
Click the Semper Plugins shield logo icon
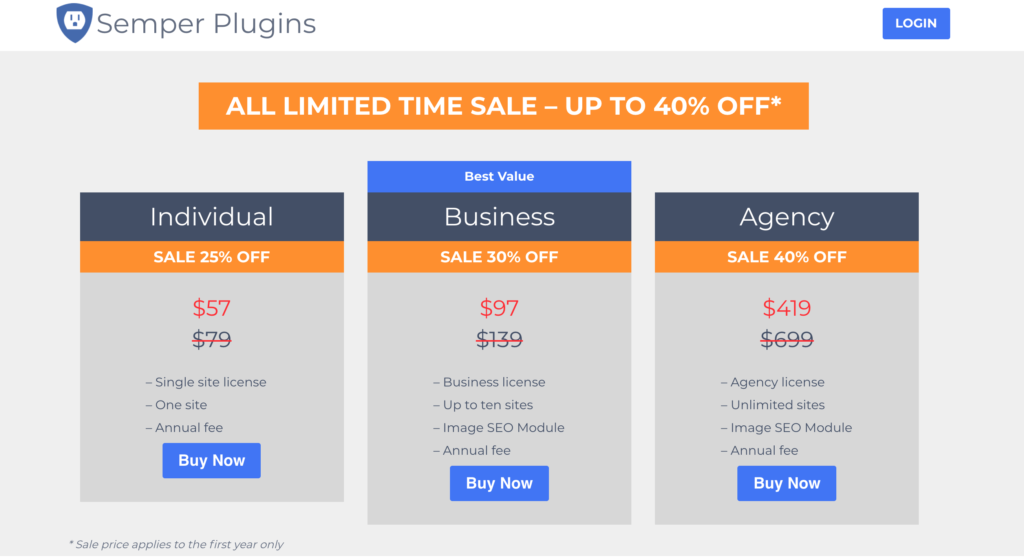74,23
